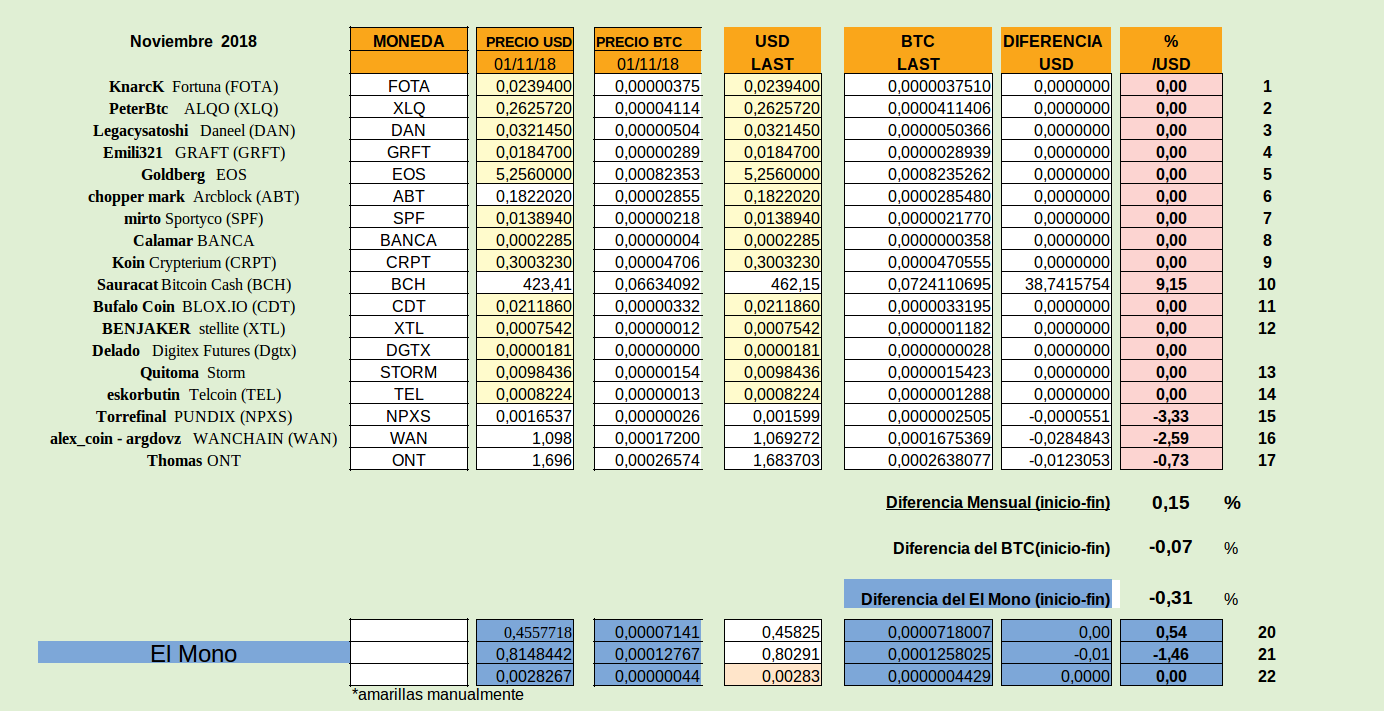Select the 1,683703 USD LAST cell
The width and height of the screenshot is (1384, 711).
(x=773, y=460)
